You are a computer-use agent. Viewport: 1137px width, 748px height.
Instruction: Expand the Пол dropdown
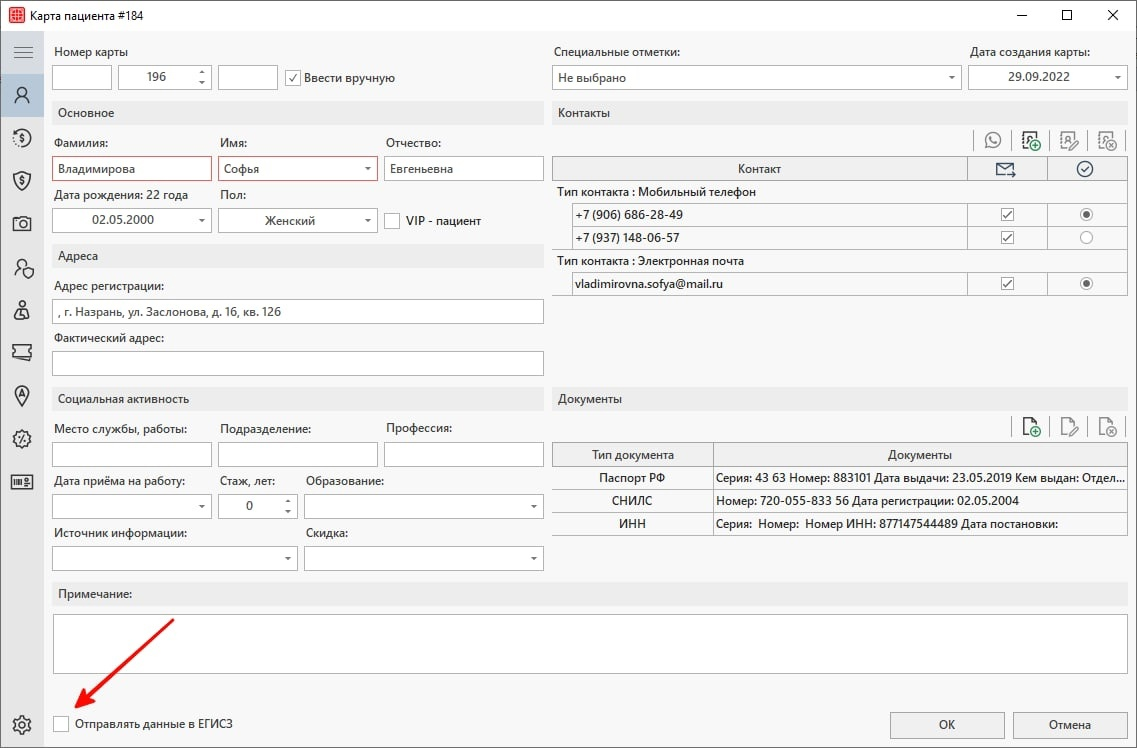click(x=368, y=220)
